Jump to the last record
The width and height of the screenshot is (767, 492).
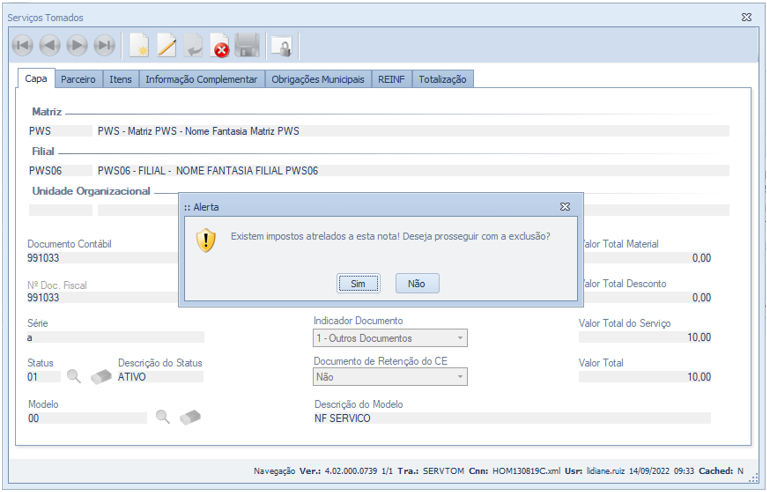click(x=104, y=45)
